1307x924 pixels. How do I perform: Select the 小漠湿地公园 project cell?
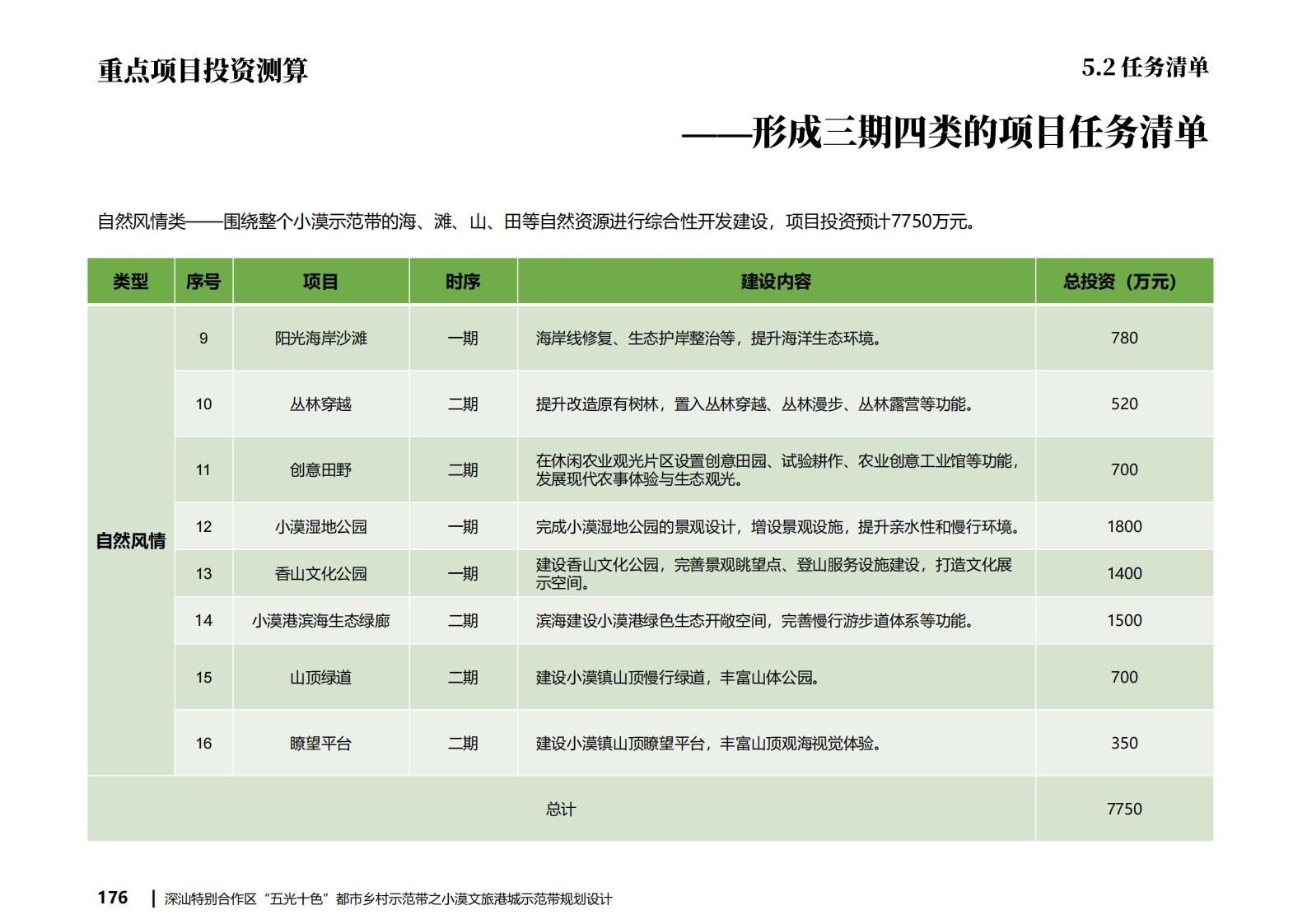pyautogui.click(x=321, y=527)
